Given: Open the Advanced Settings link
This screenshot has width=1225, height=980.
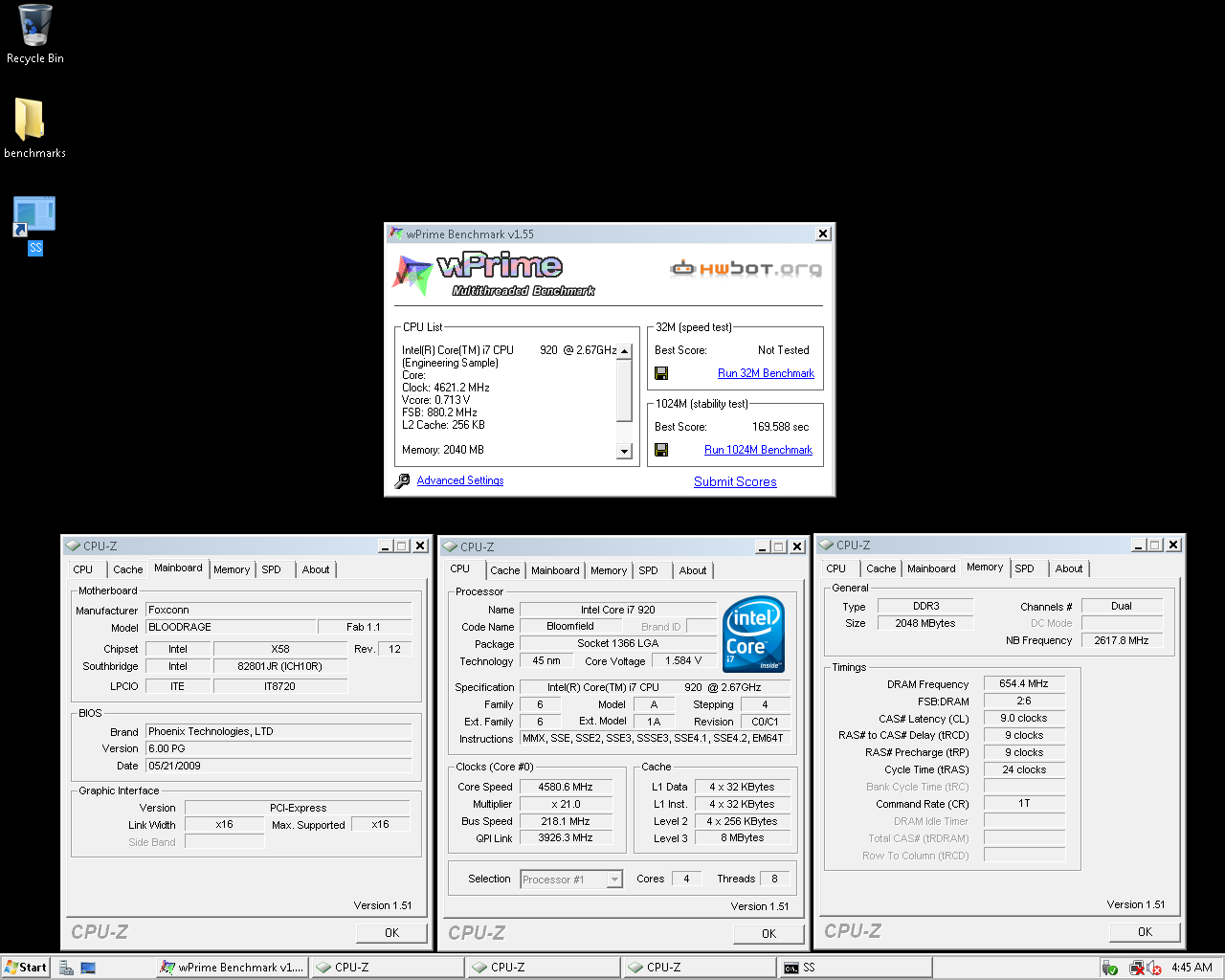Looking at the screenshot, I should coord(460,480).
